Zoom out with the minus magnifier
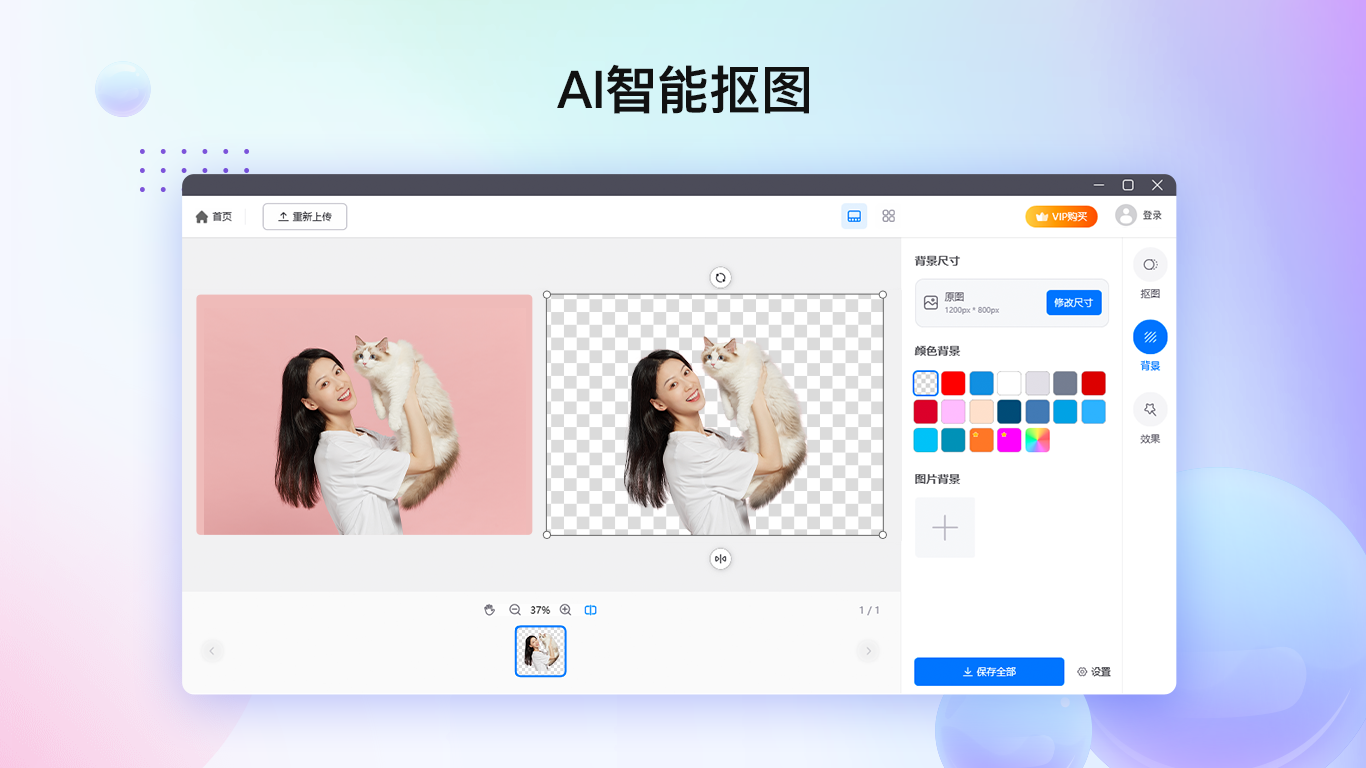The height and width of the screenshot is (768, 1366). (515, 610)
